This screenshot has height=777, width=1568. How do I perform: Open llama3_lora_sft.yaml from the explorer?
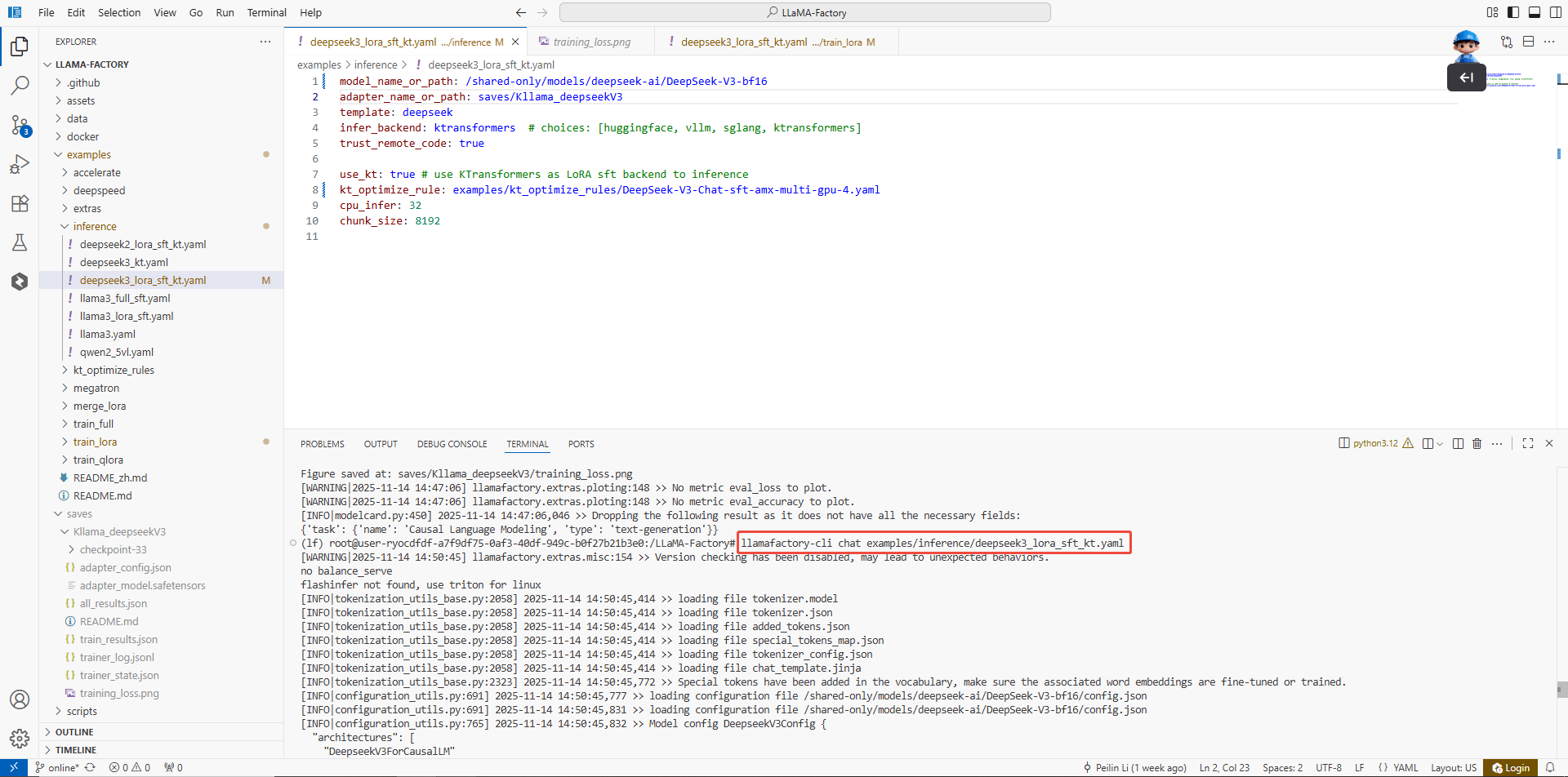point(127,316)
